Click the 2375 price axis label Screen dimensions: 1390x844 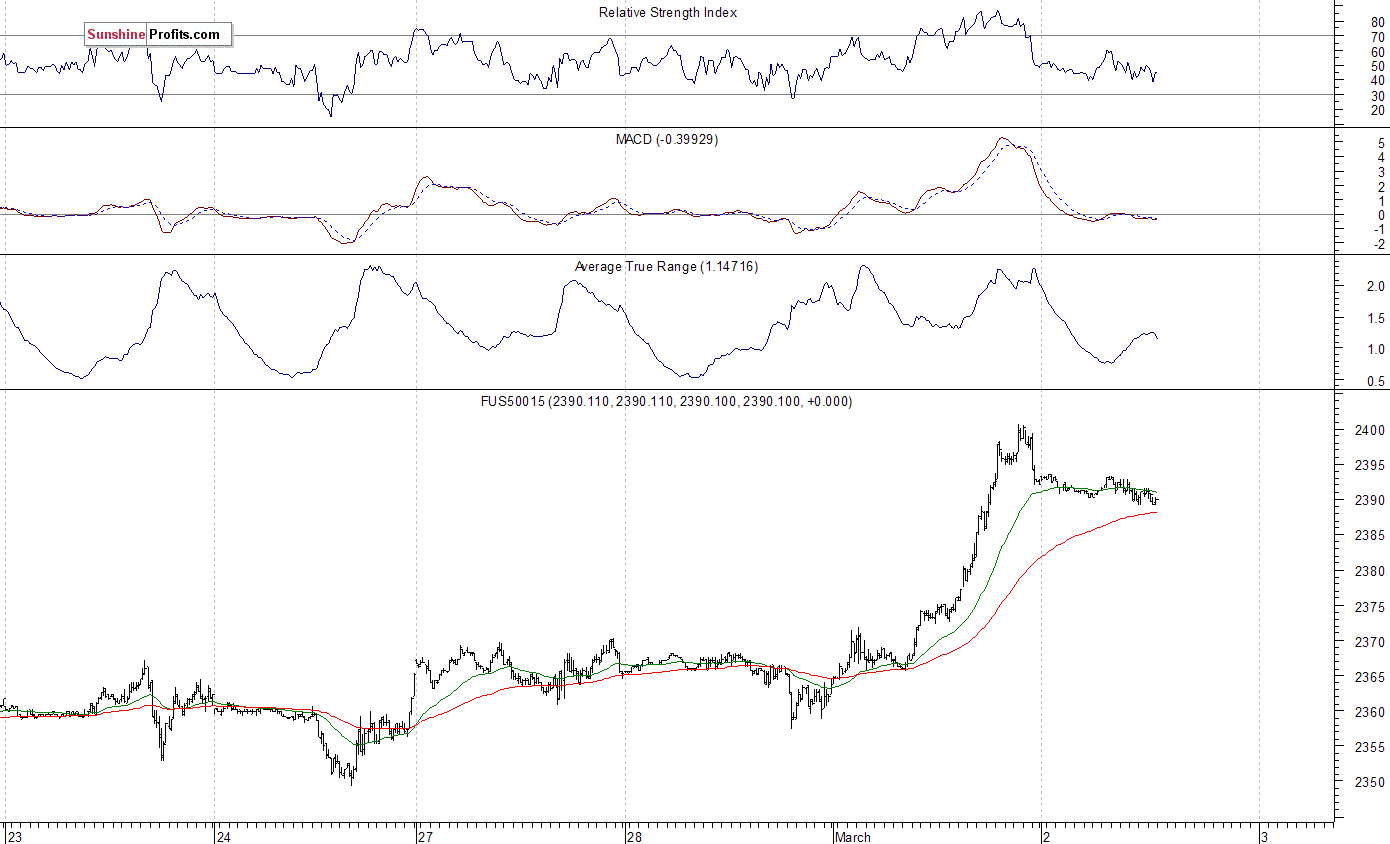pyautogui.click(x=1369, y=606)
